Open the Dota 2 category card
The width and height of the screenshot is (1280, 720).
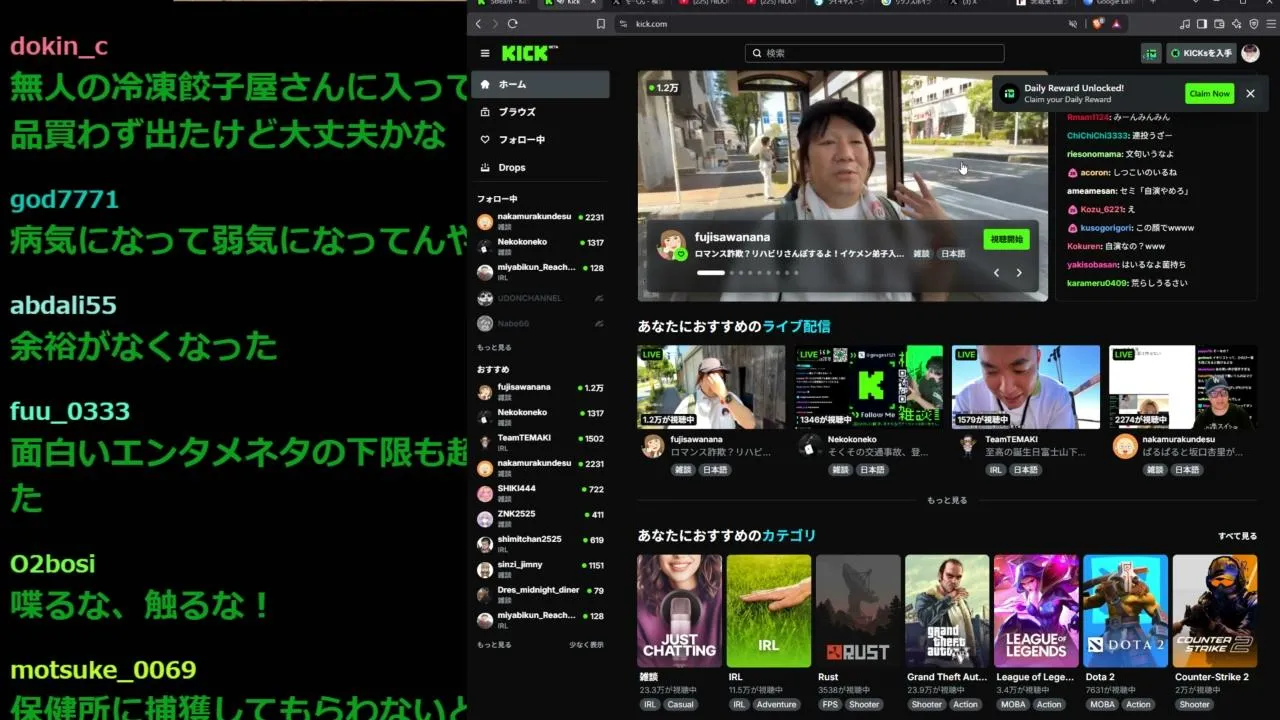(x=1125, y=611)
